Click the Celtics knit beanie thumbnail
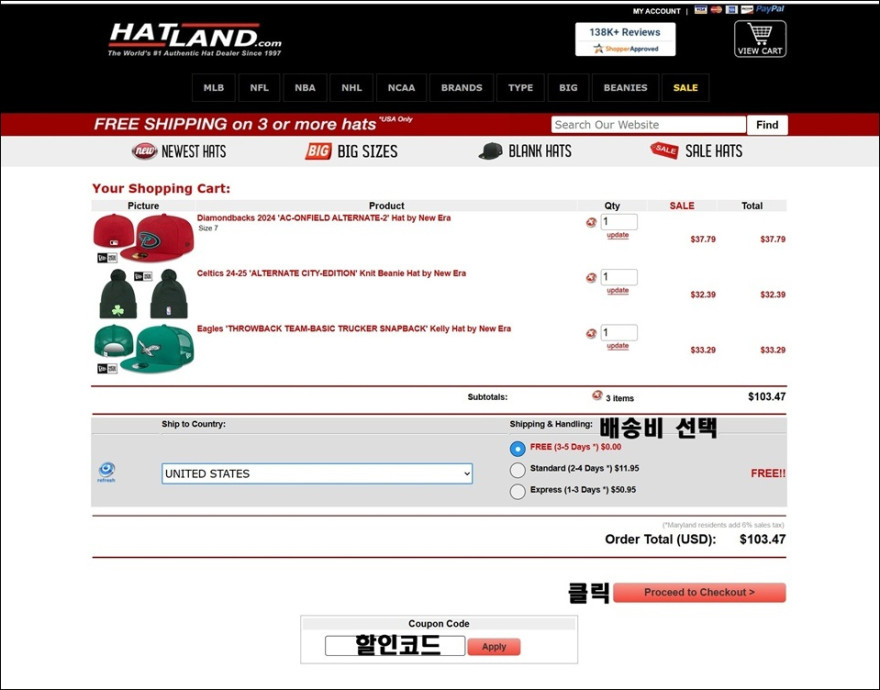Image resolution: width=880 pixels, height=690 pixels. (144, 294)
